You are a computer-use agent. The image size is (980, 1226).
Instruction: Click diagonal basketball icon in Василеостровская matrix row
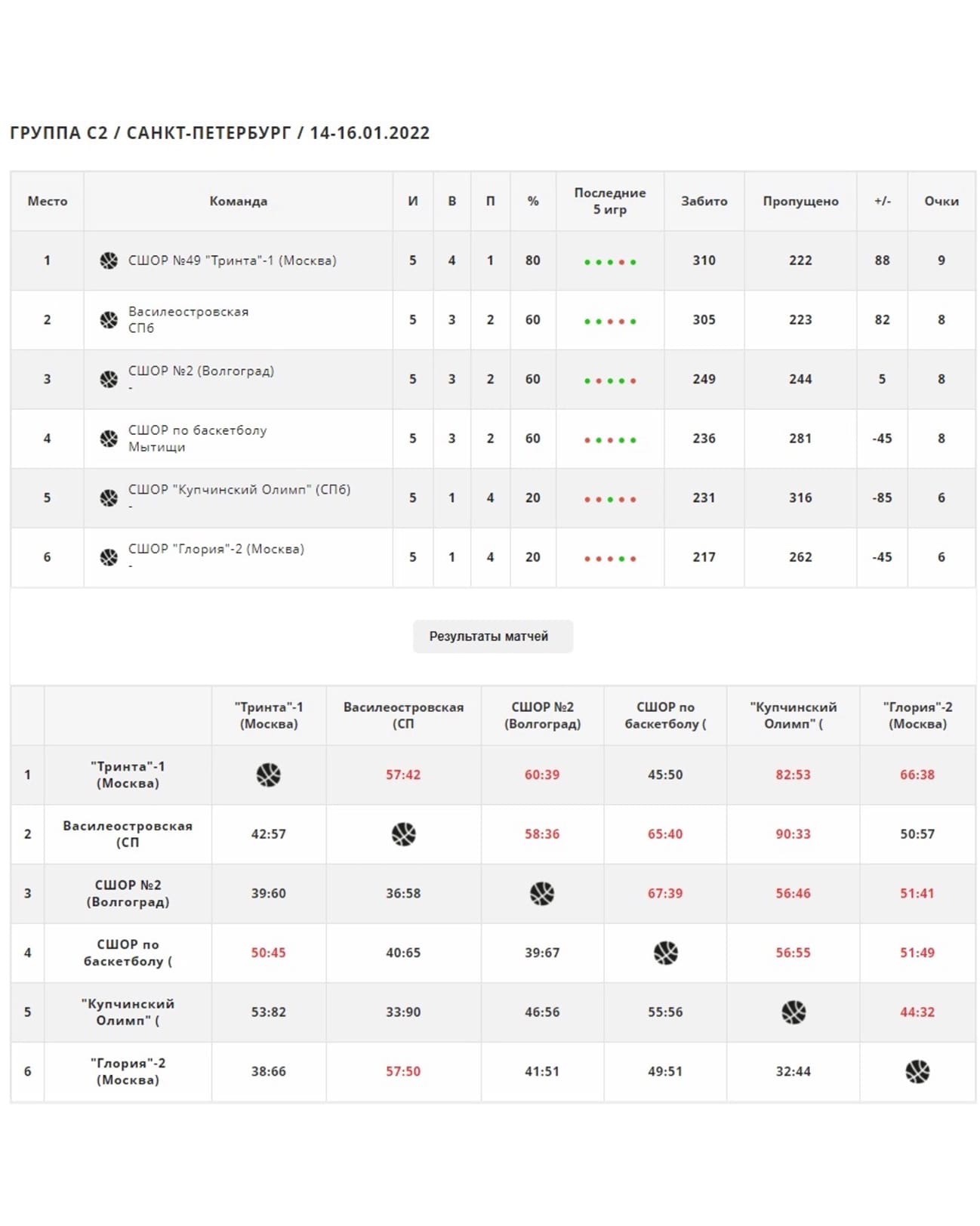click(403, 834)
